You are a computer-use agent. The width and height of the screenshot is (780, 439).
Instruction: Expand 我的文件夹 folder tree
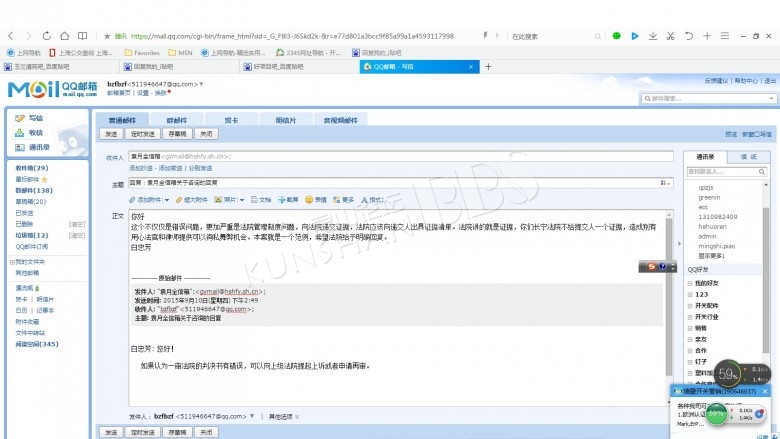[12, 261]
